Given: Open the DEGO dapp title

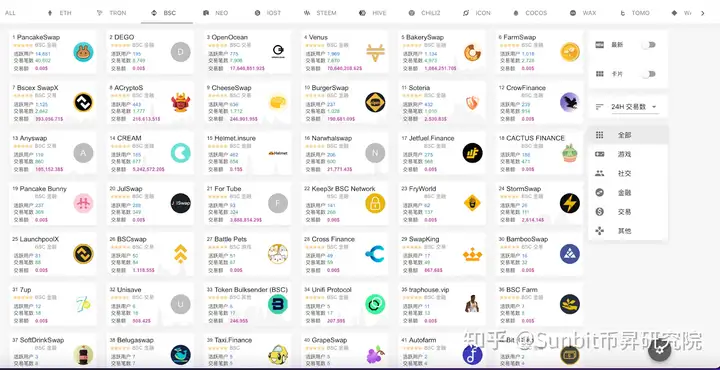Looking at the screenshot, I should [124, 37].
